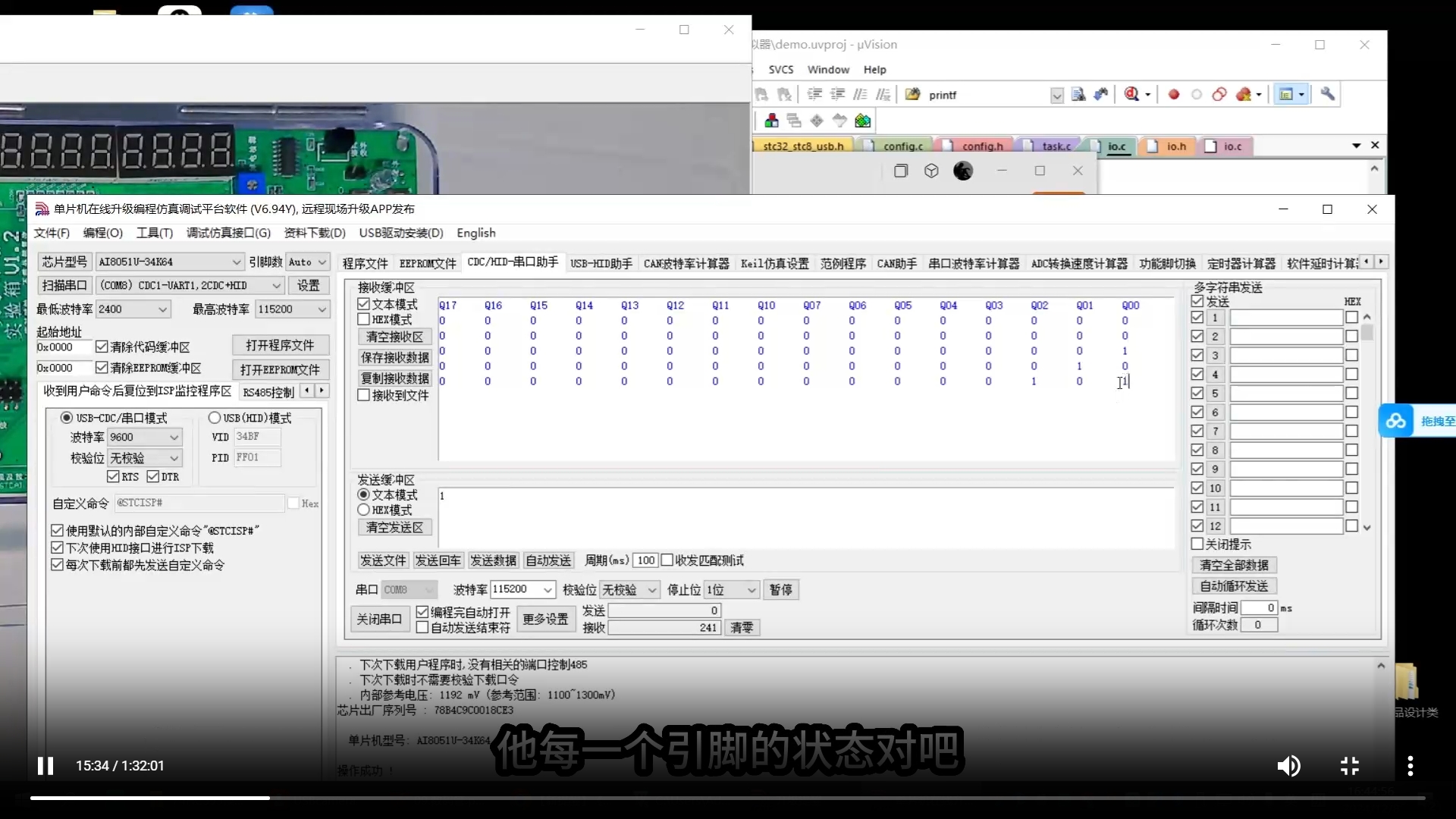
Task: Enable 自动发送结束符 checkbox
Action: click(x=422, y=627)
